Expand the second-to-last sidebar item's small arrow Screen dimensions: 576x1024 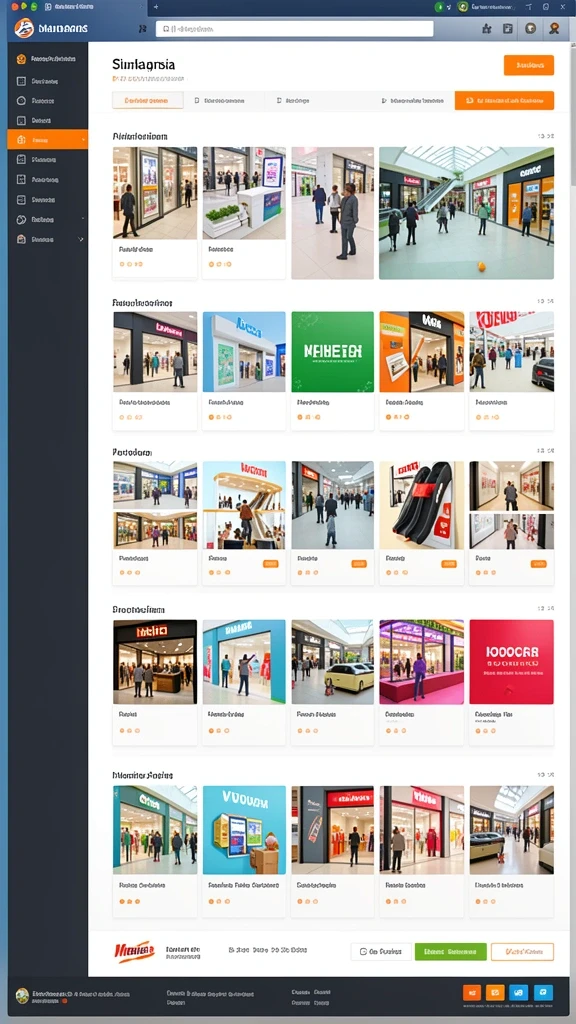83,219
